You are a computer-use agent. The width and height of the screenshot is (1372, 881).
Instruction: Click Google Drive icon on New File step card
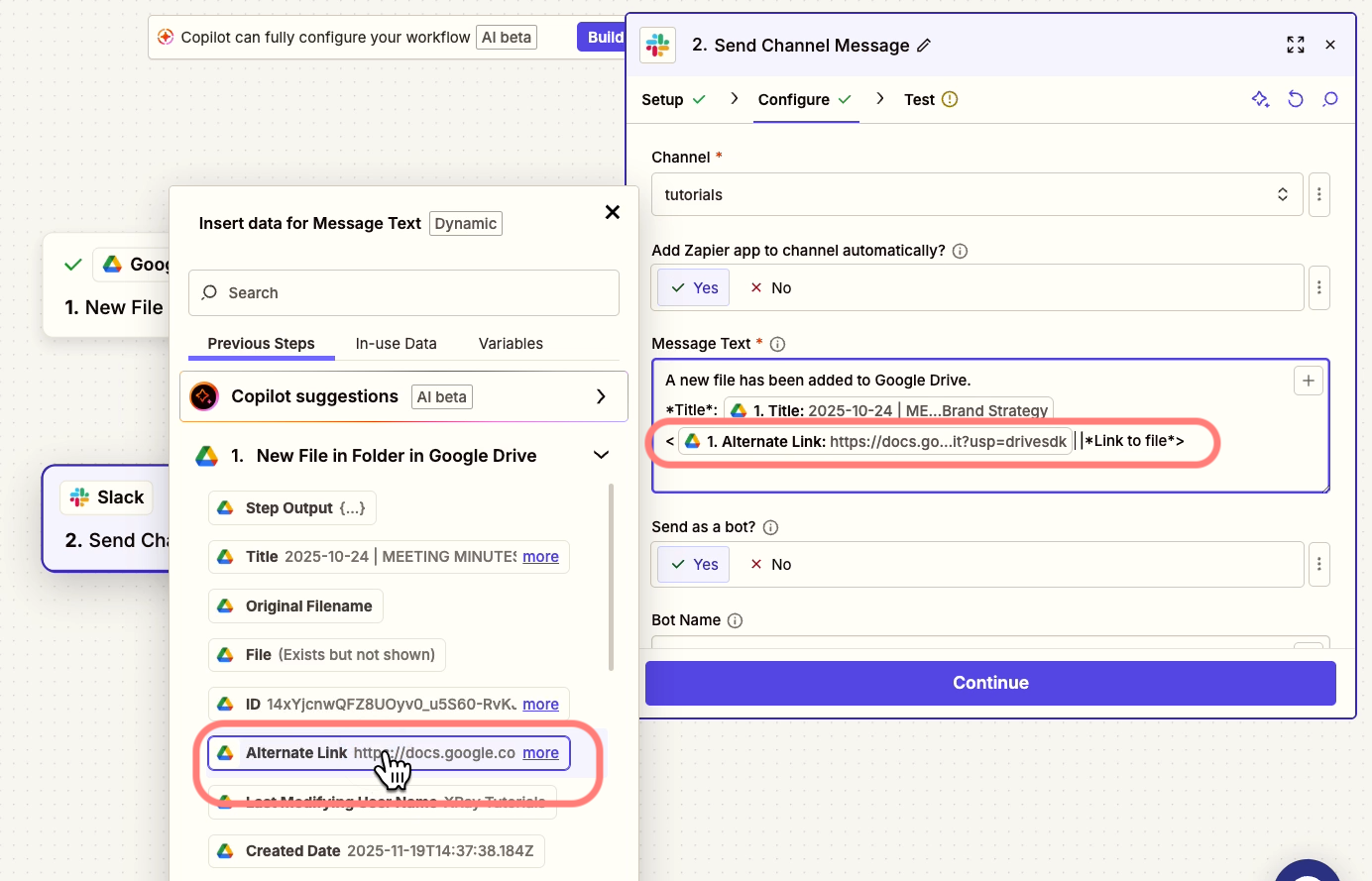pos(112,265)
